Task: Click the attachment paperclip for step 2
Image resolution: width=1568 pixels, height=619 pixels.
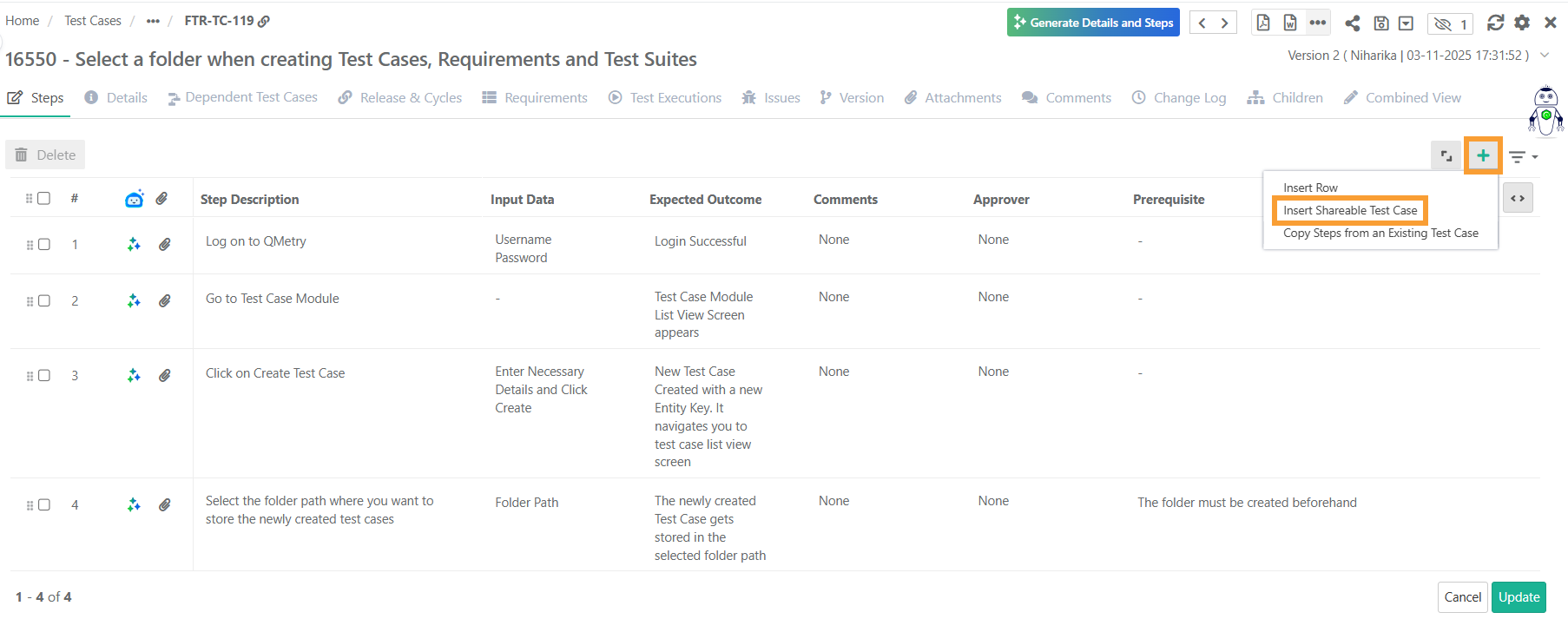Action: [164, 301]
